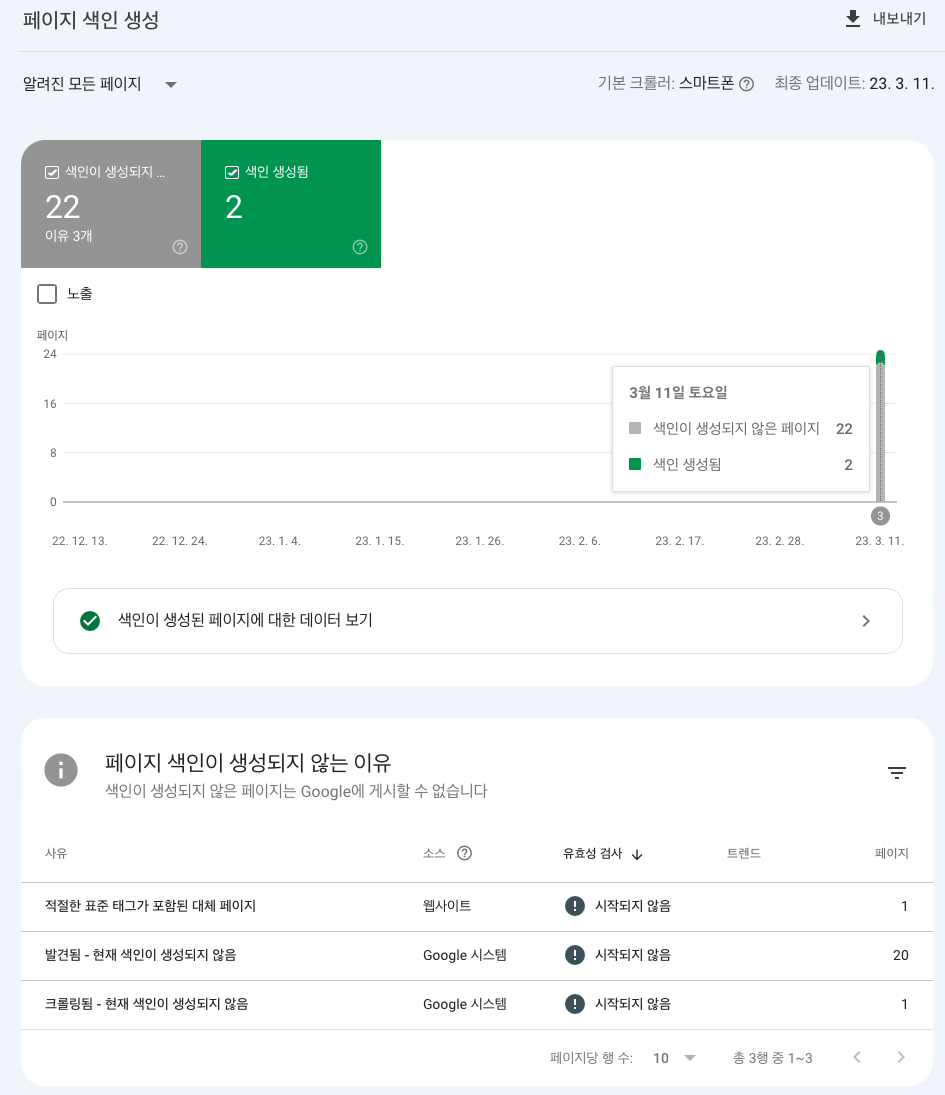This screenshot has width=945, height=1095.
Task: Go to previous page of table
Action: (x=857, y=1057)
